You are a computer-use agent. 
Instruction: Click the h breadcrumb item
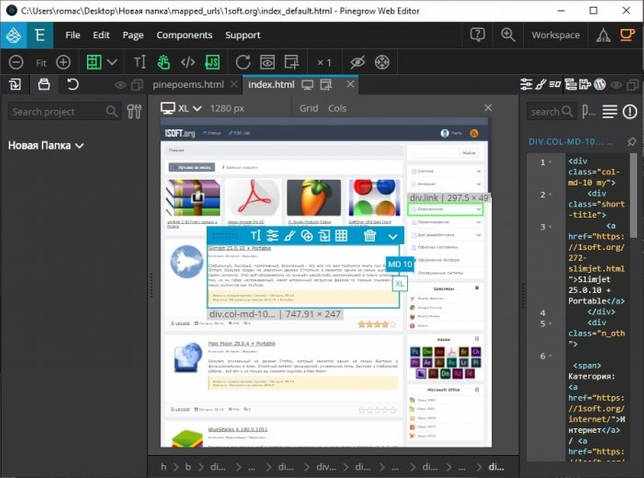[164, 467]
